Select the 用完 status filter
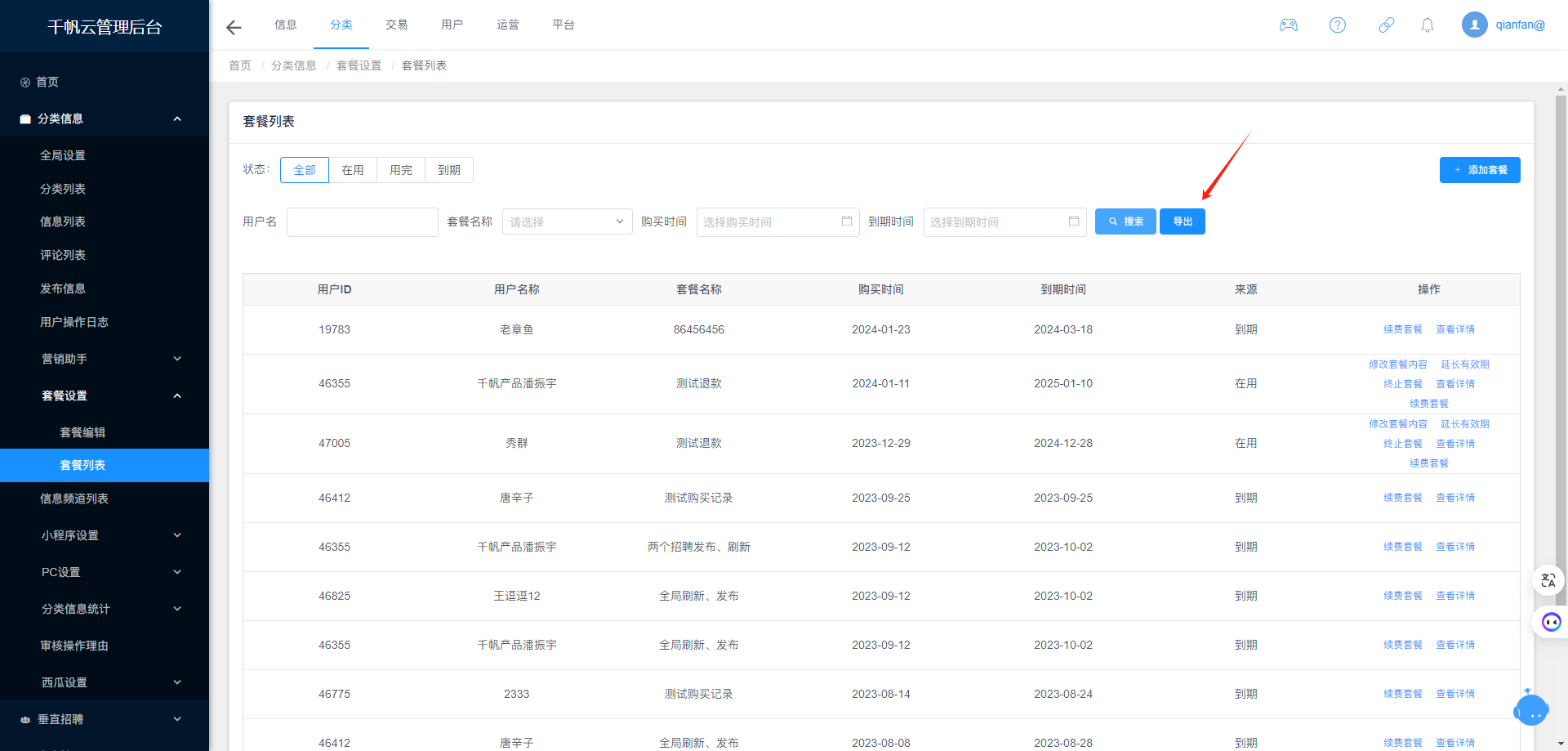The image size is (1568, 751). pyautogui.click(x=401, y=170)
